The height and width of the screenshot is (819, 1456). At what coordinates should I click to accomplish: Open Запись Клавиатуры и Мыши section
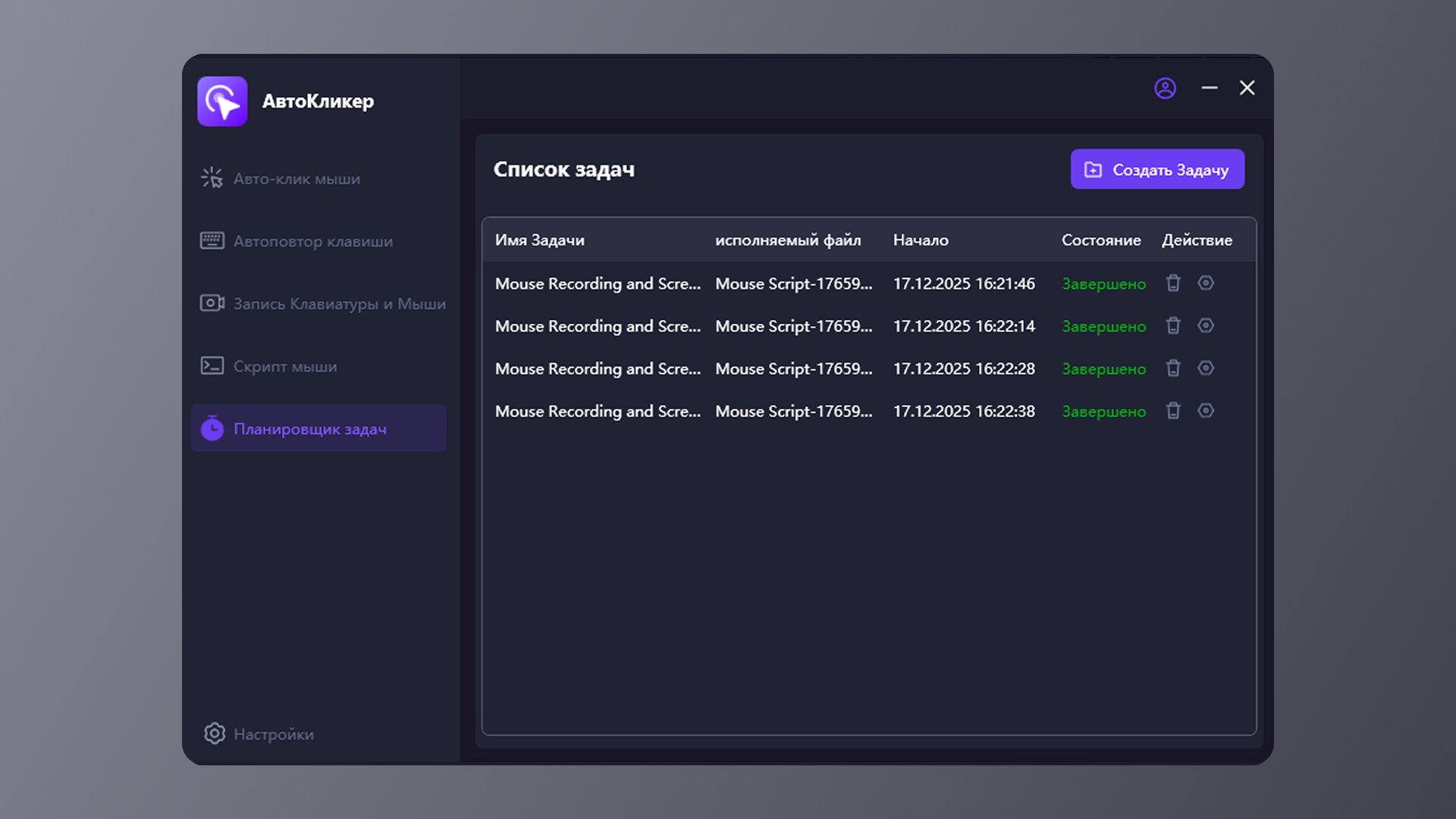pos(338,304)
